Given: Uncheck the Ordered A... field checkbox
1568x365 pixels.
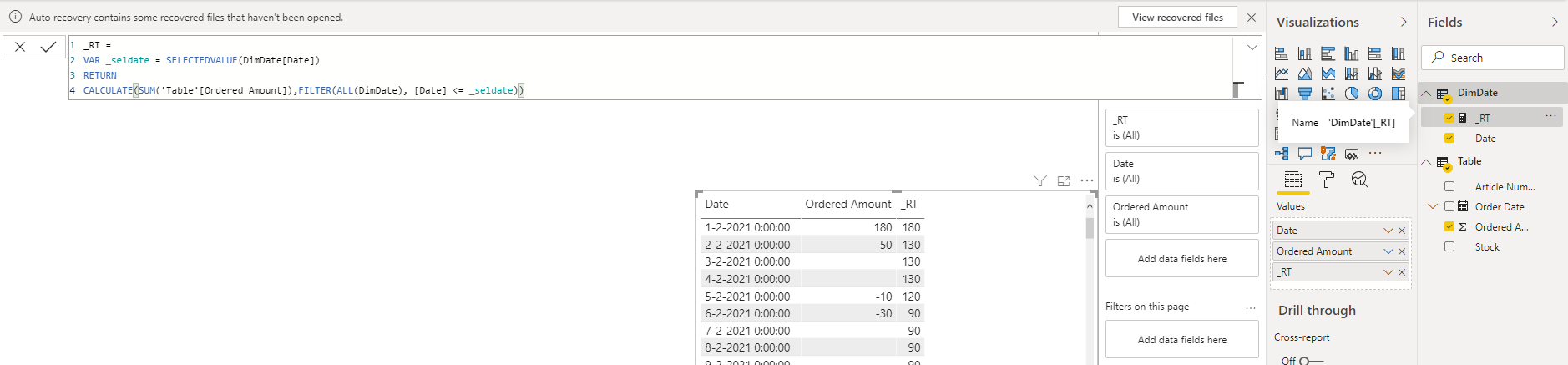Looking at the screenshot, I should pyautogui.click(x=1449, y=226).
